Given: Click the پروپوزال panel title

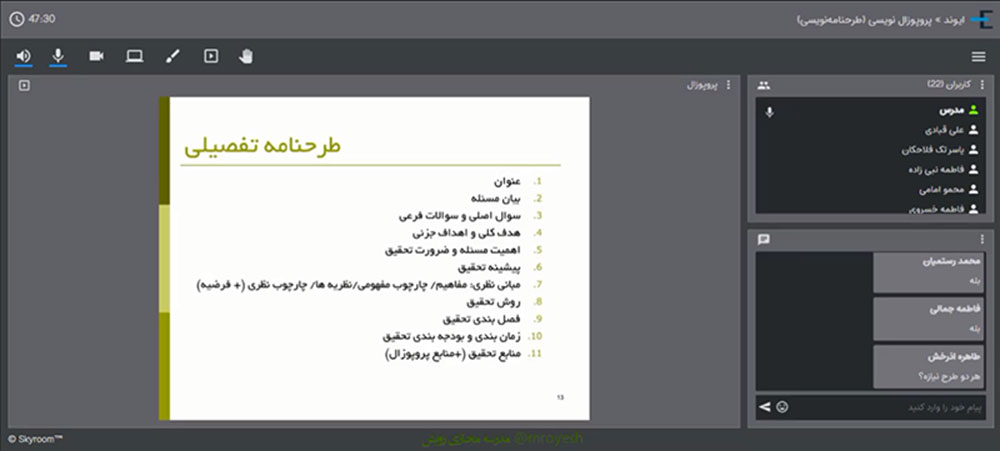Looking at the screenshot, I should [702, 85].
